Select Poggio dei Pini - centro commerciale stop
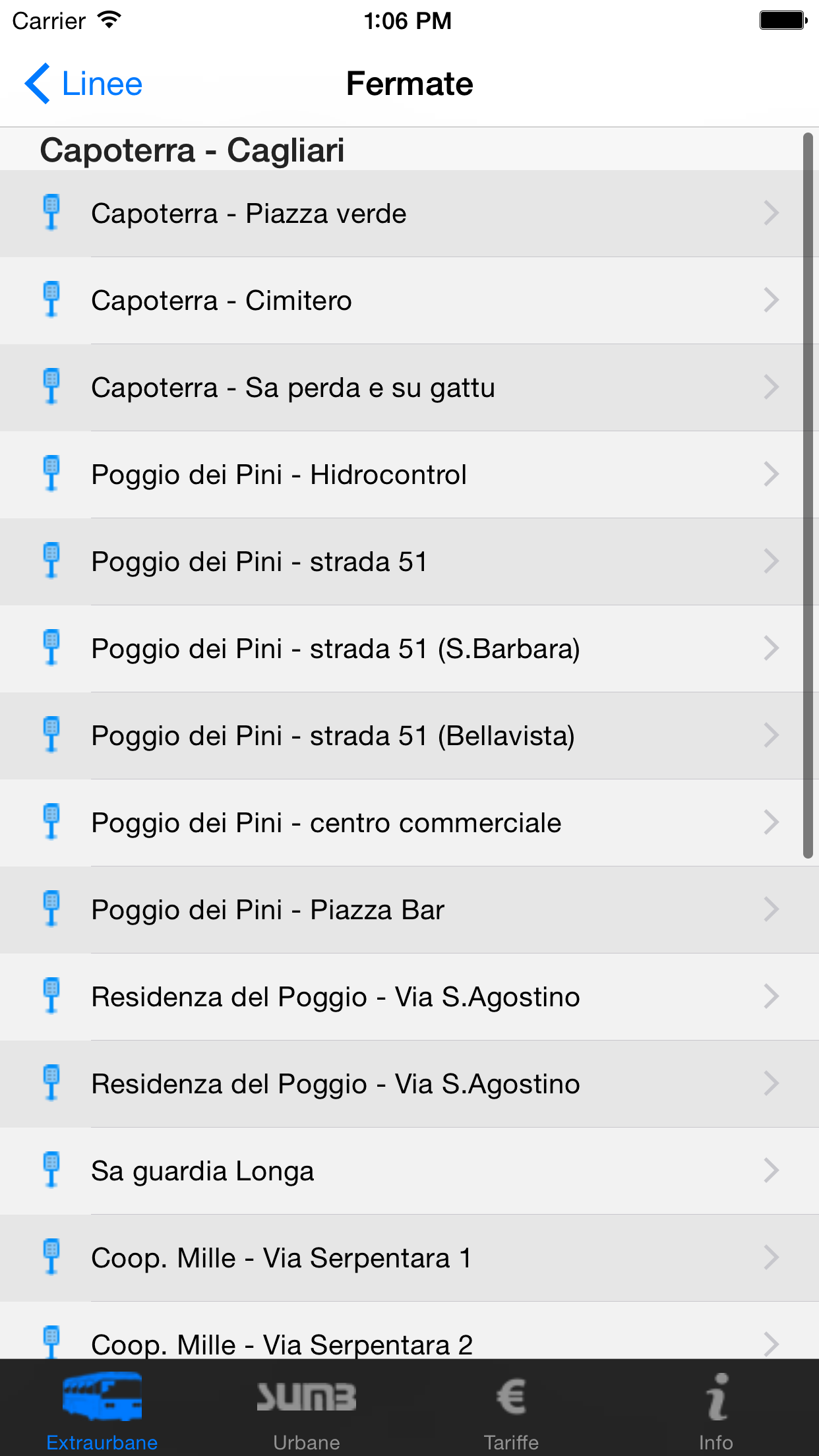819x1456 pixels. click(x=409, y=823)
